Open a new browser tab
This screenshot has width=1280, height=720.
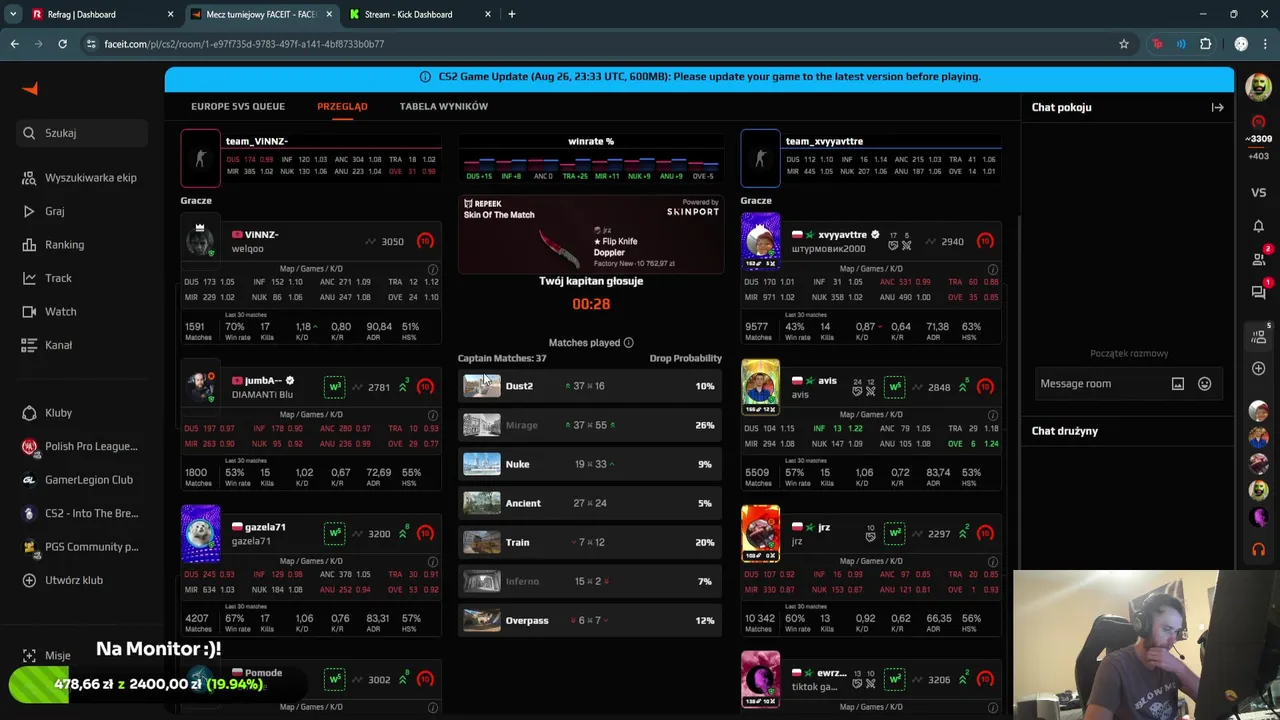(x=511, y=14)
